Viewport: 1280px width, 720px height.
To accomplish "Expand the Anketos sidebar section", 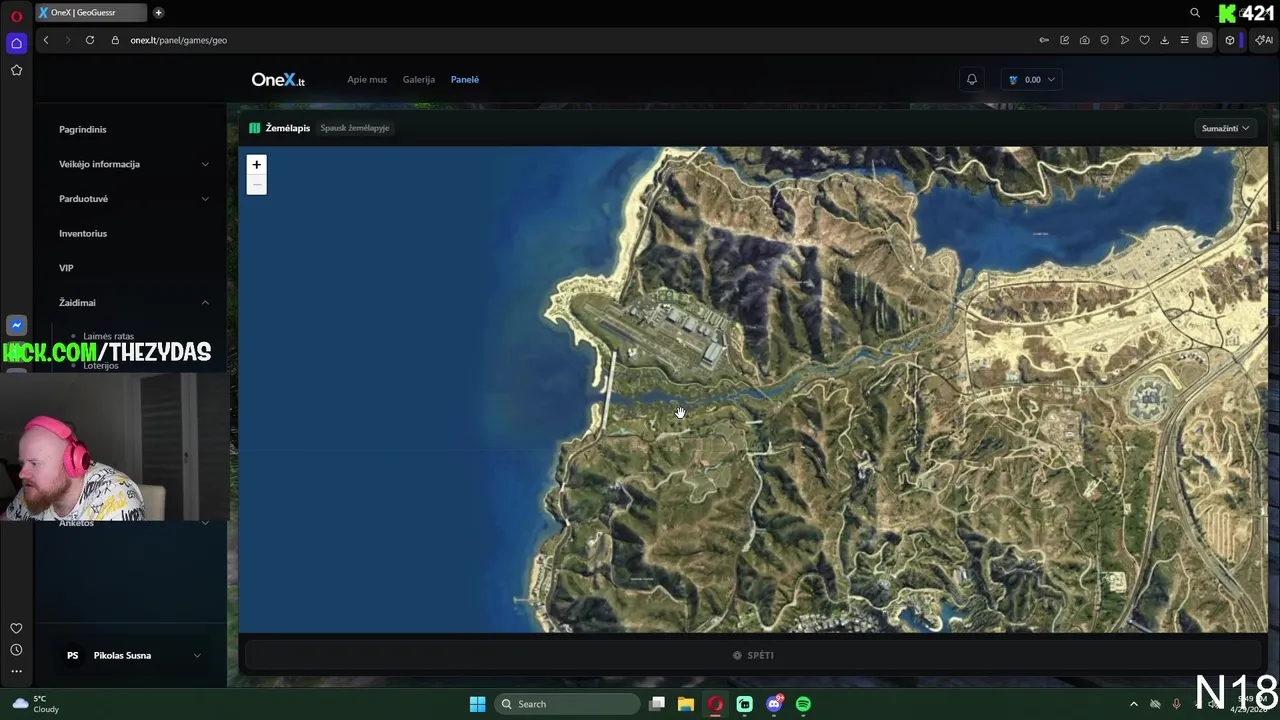I will tap(134, 523).
